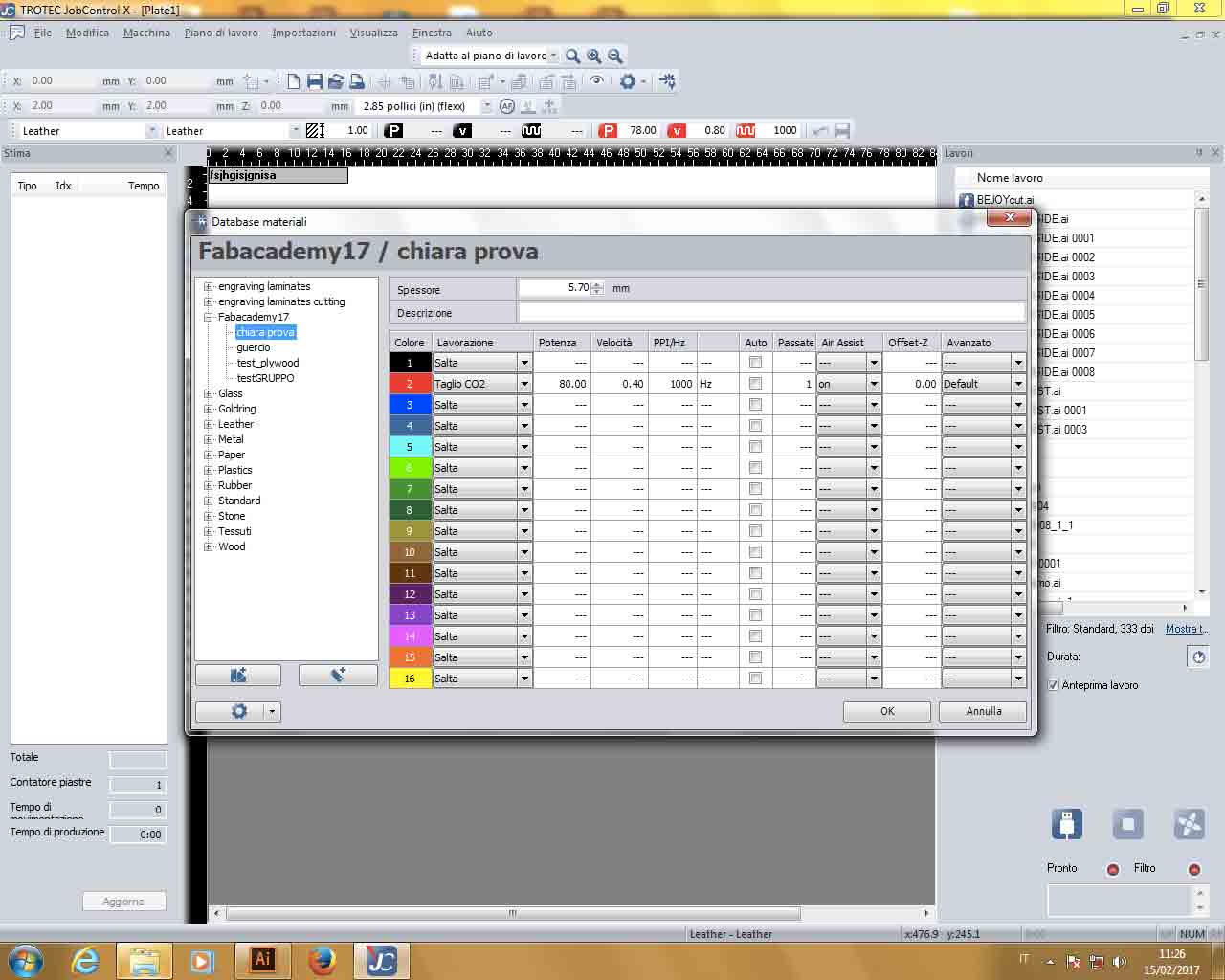1225x980 pixels.
Task: Create a new plate document icon
Action: click(294, 81)
